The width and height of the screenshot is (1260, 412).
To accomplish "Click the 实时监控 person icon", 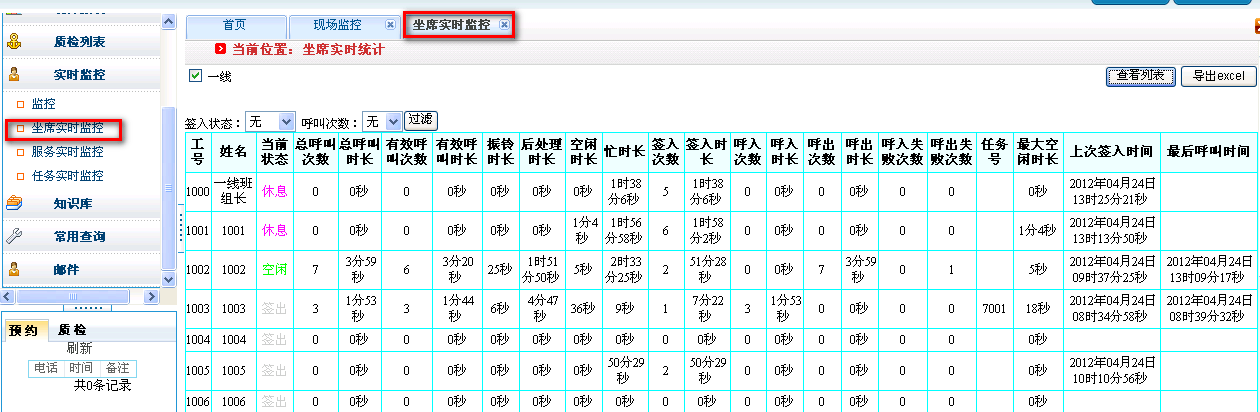I will click(x=14, y=74).
